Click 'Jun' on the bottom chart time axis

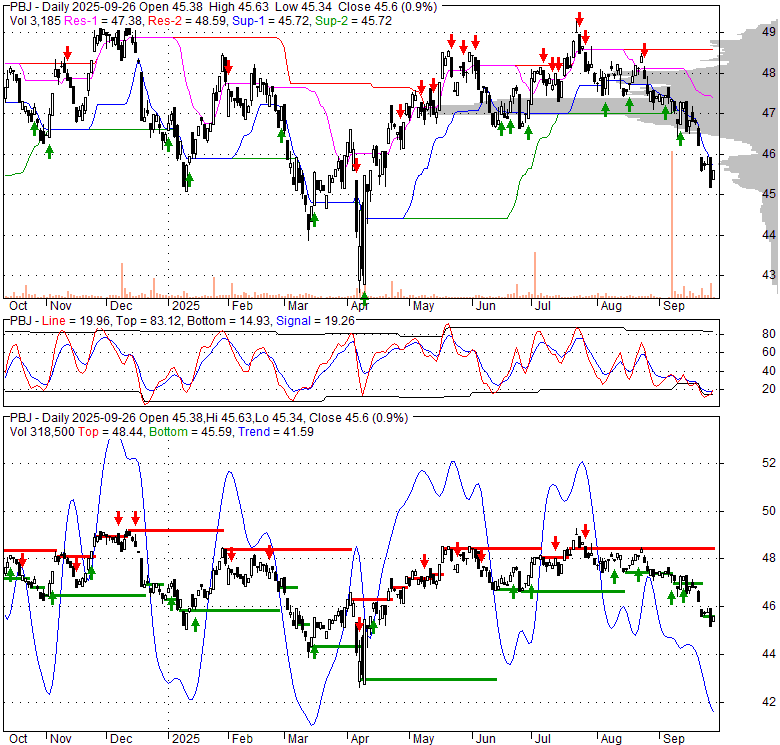point(485,739)
